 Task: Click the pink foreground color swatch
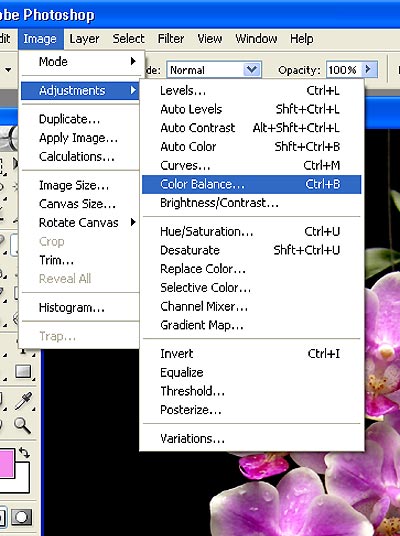(x=6, y=463)
